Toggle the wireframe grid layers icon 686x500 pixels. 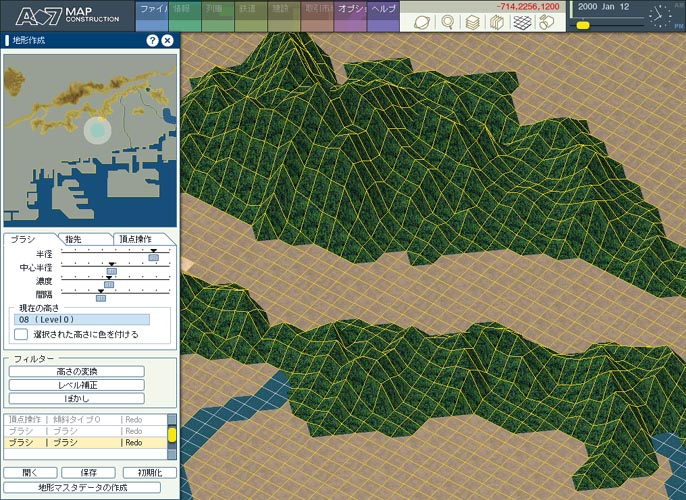[522, 21]
